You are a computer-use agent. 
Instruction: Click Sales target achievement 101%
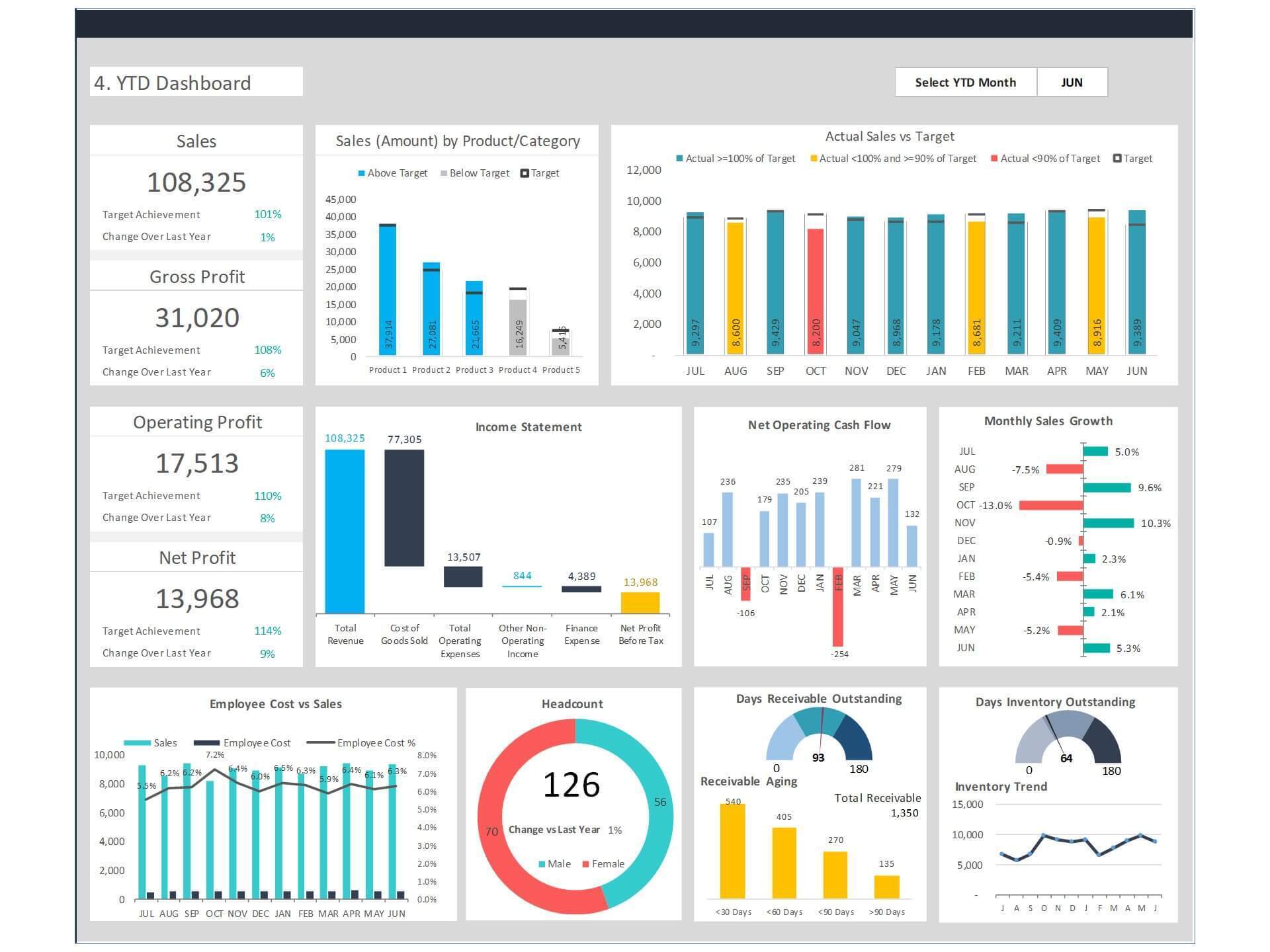tap(268, 214)
